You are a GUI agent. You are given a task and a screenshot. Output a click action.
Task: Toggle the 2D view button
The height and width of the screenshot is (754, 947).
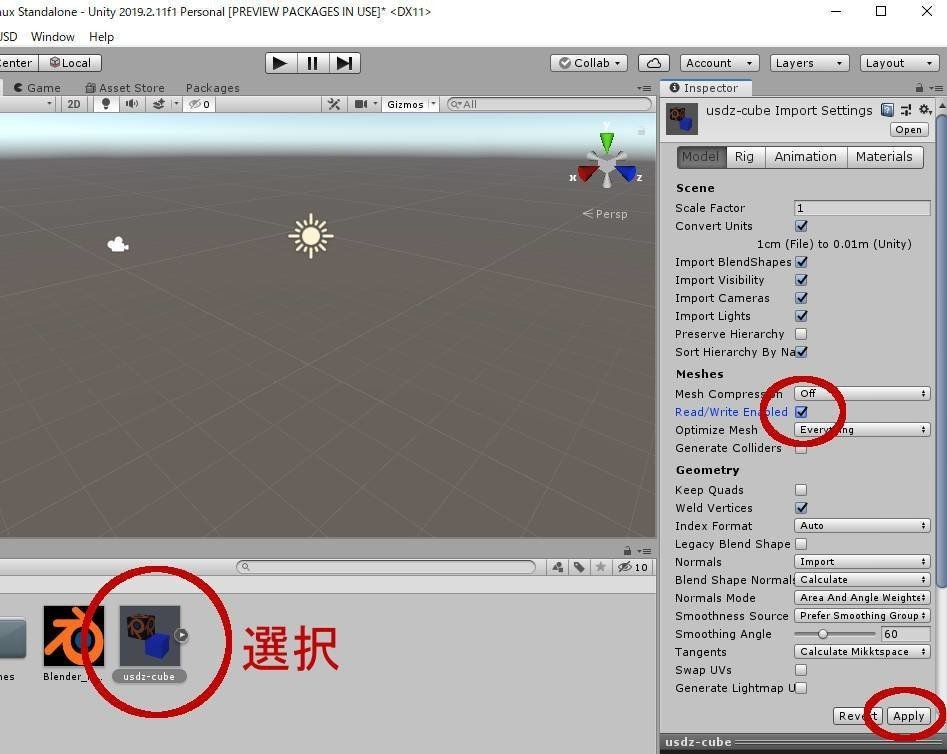point(74,104)
